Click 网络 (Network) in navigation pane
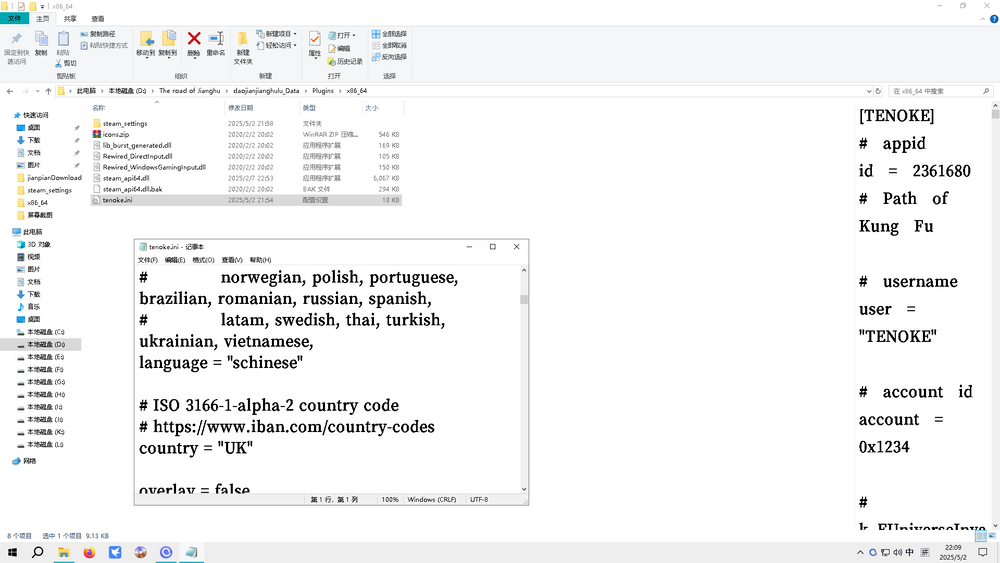This screenshot has height=563, width=1000. pos(29,461)
